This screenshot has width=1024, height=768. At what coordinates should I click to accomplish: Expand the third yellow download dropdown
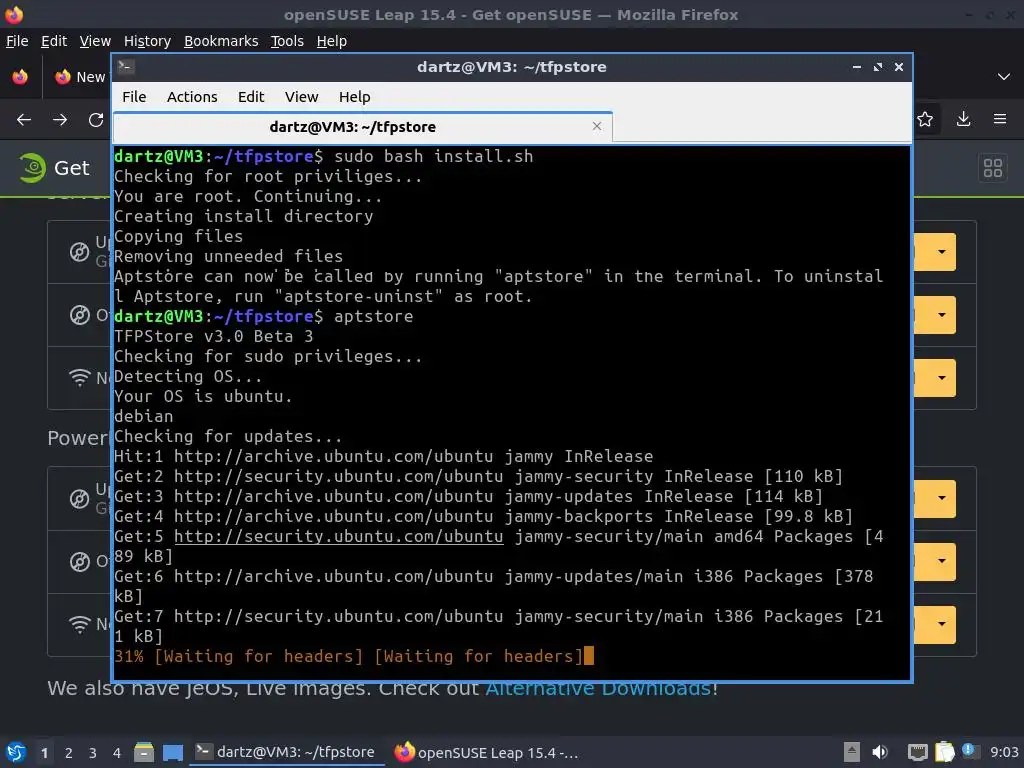(x=942, y=377)
